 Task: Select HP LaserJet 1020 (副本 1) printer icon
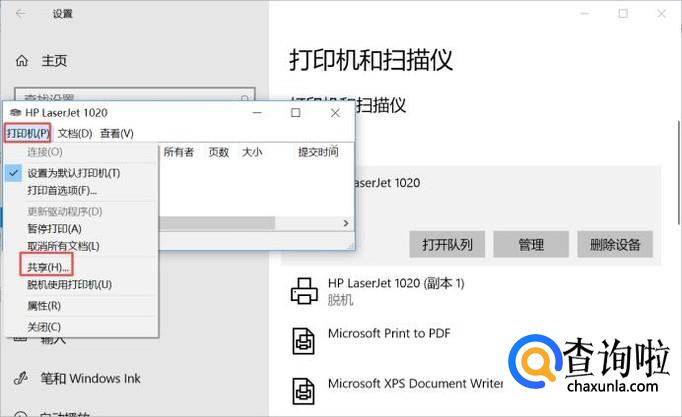coord(304,290)
